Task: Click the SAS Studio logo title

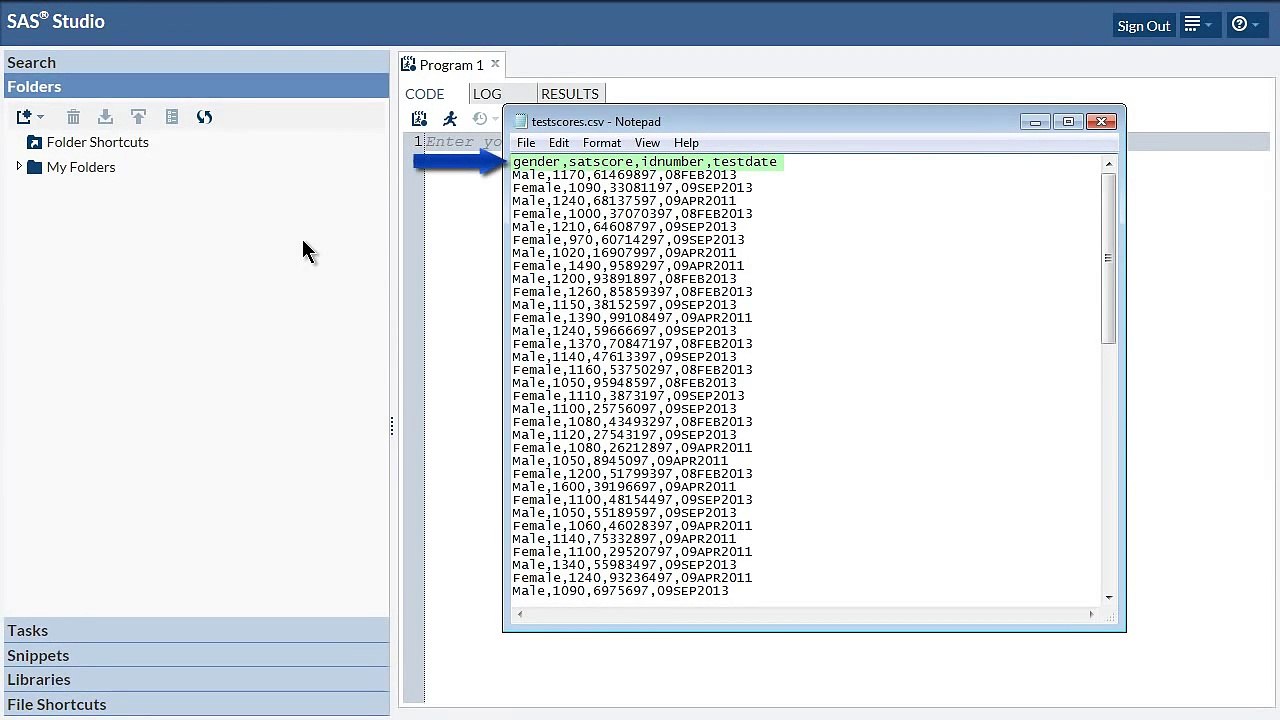Action: pyautogui.click(x=56, y=21)
